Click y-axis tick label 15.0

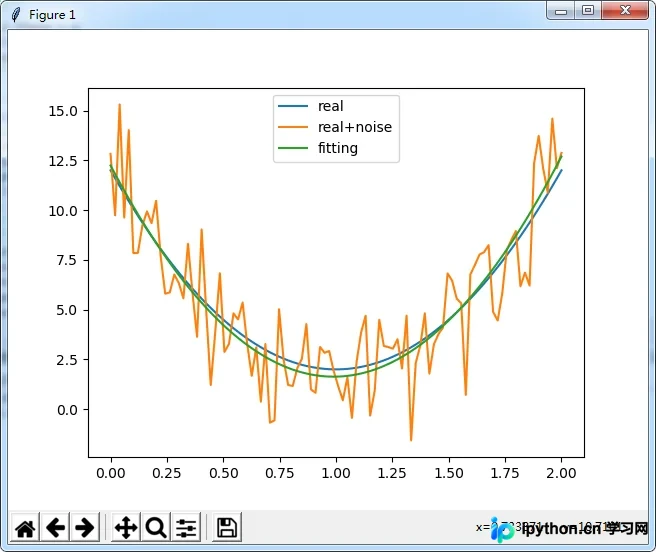click(63, 111)
